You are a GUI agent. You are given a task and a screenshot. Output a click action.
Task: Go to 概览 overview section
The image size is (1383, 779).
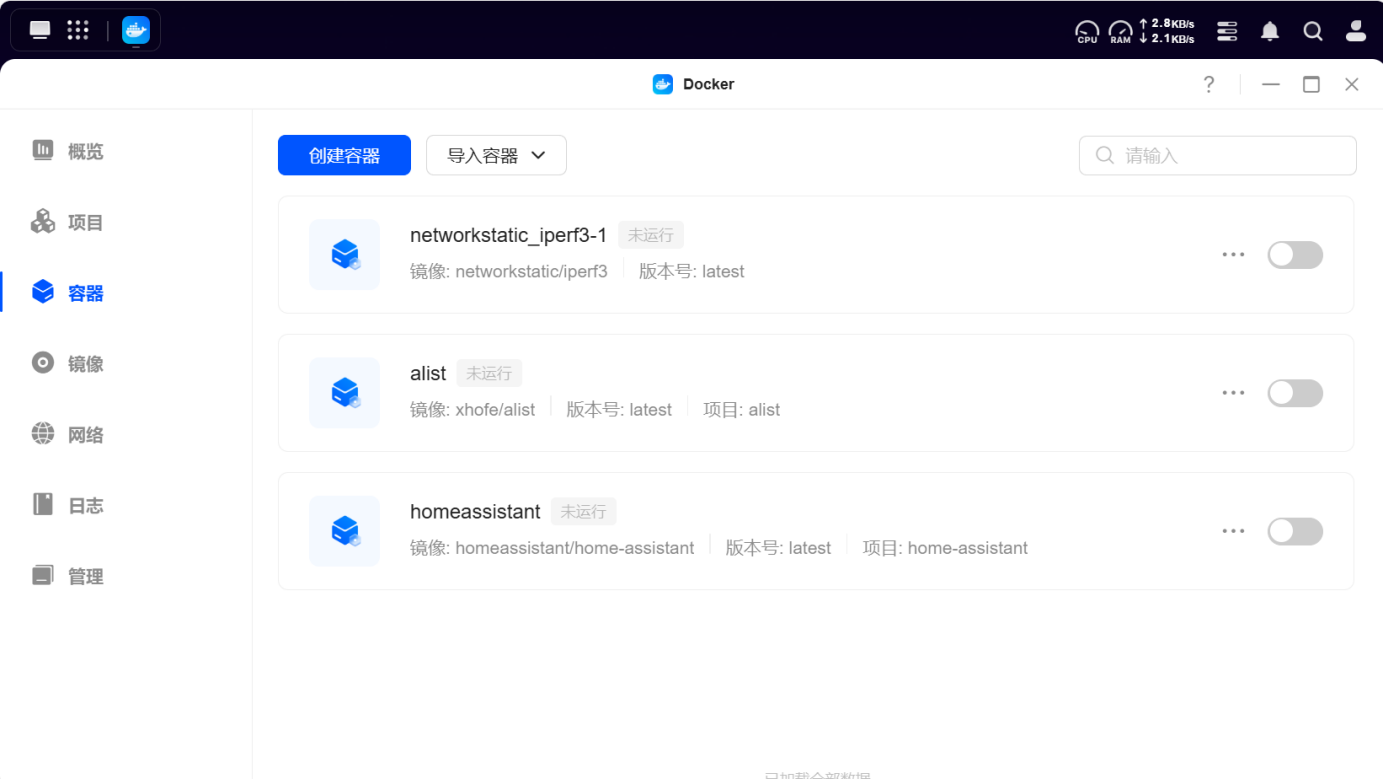(x=68, y=151)
